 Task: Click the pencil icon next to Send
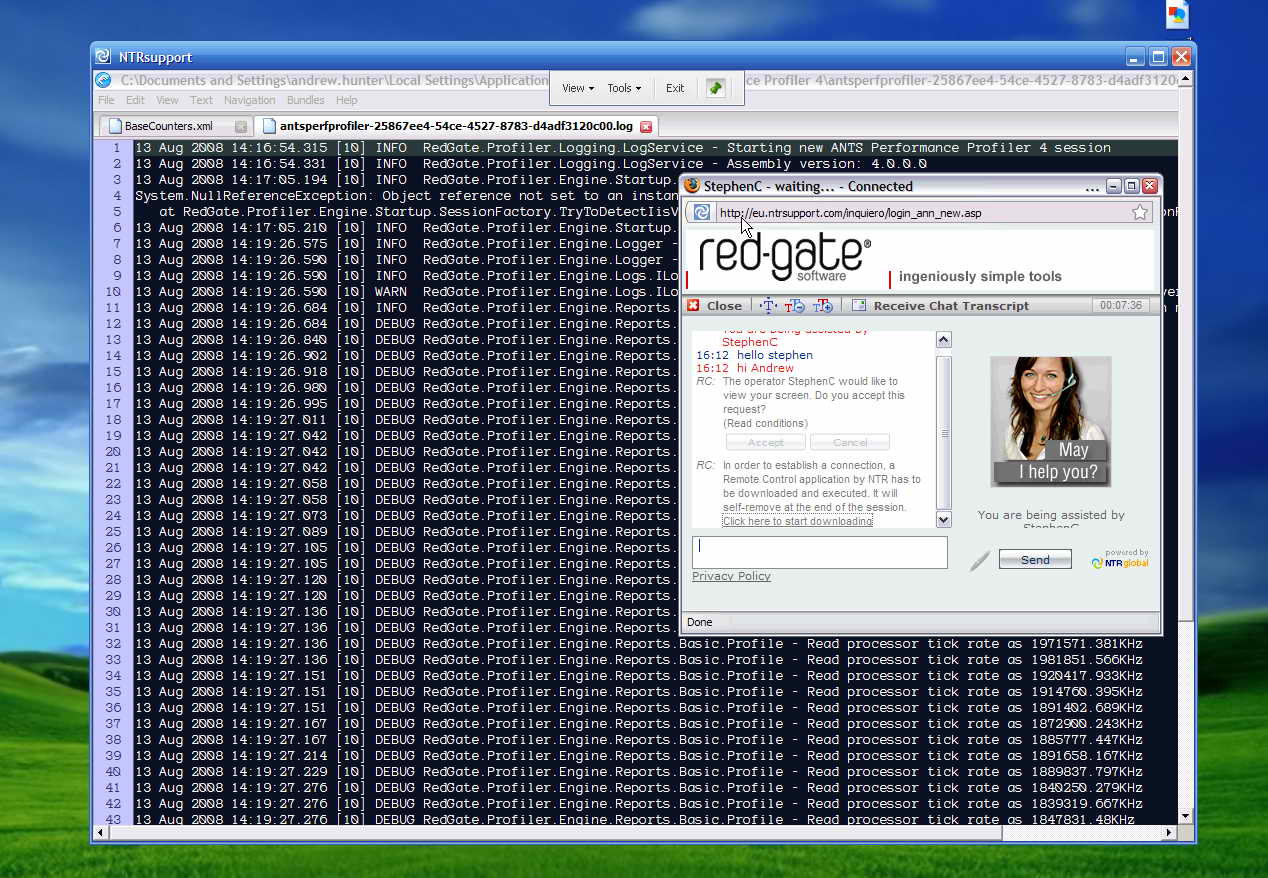click(x=980, y=560)
